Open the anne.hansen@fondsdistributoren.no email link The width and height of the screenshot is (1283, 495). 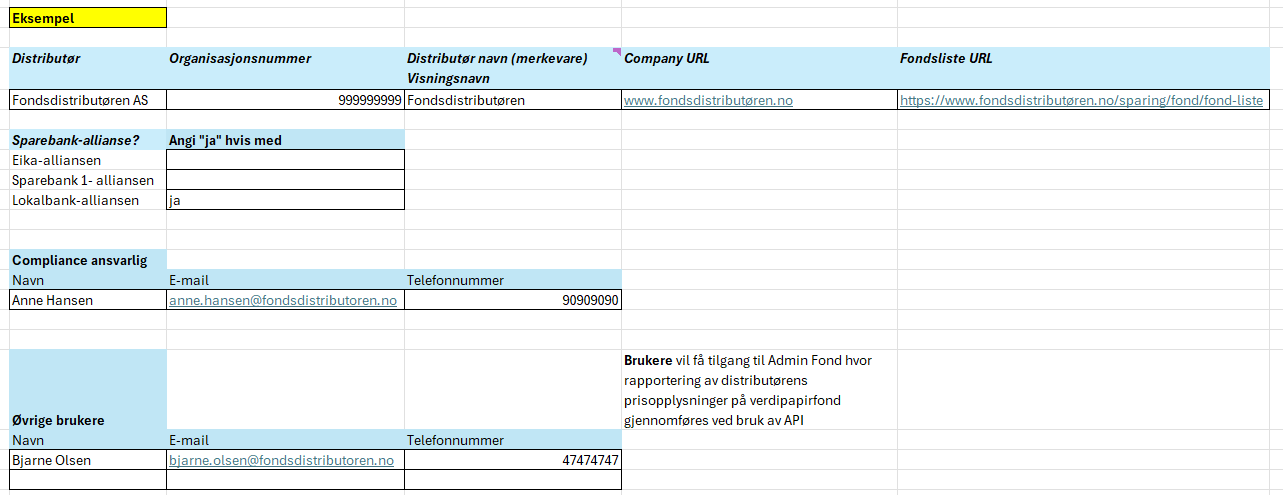pos(283,300)
